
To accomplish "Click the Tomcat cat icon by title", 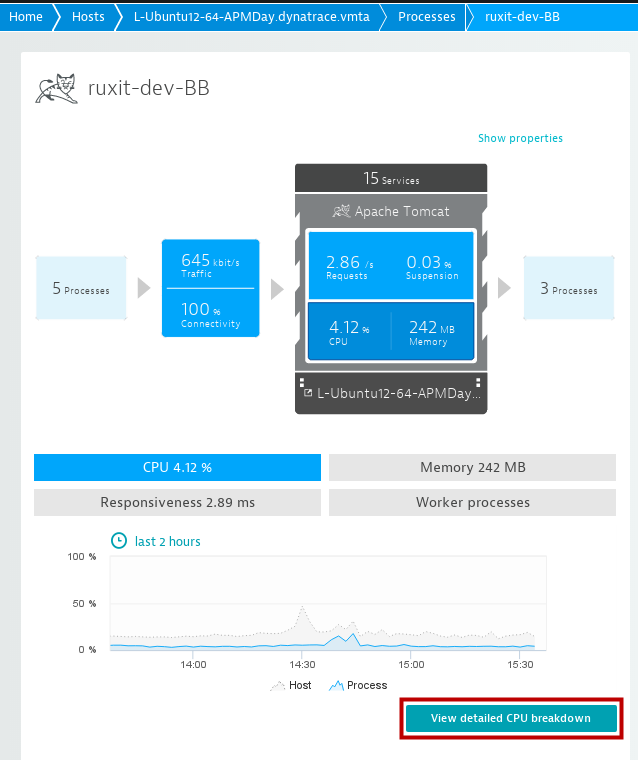I will point(57,88).
